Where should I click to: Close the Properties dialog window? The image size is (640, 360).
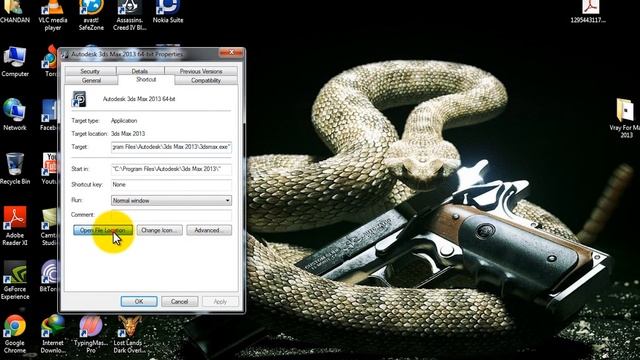click(231, 53)
